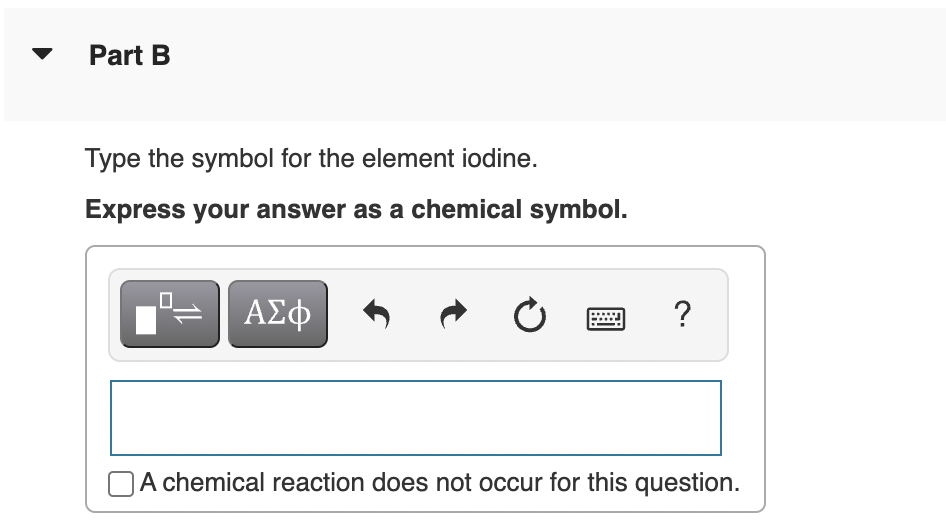Reset the answer with the circular arrow
946x528 pixels.
(530, 314)
